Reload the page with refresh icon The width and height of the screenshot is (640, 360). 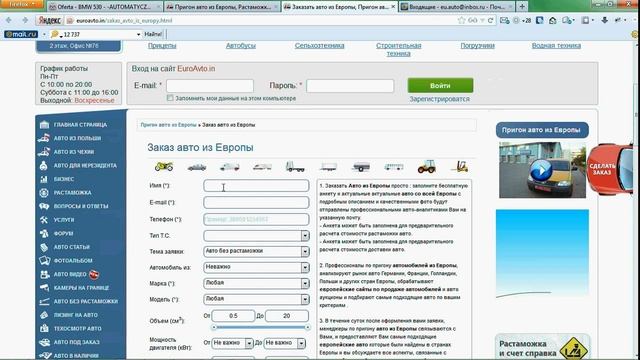point(491,20)
